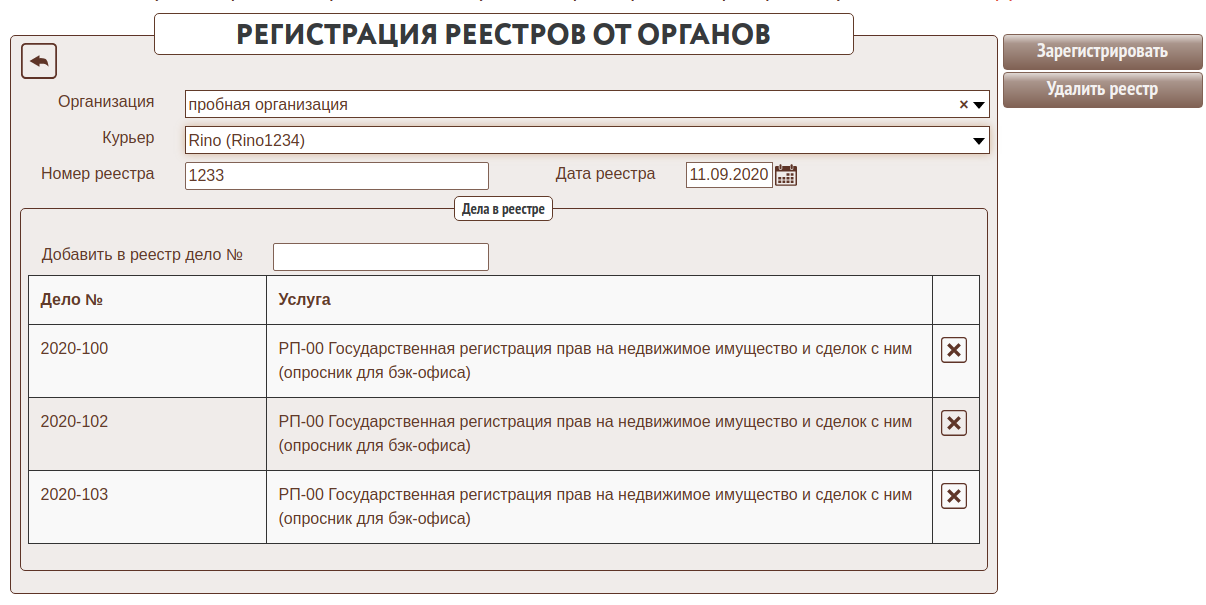Remove case 2020-100 from the registry

[x=954, y=350]
